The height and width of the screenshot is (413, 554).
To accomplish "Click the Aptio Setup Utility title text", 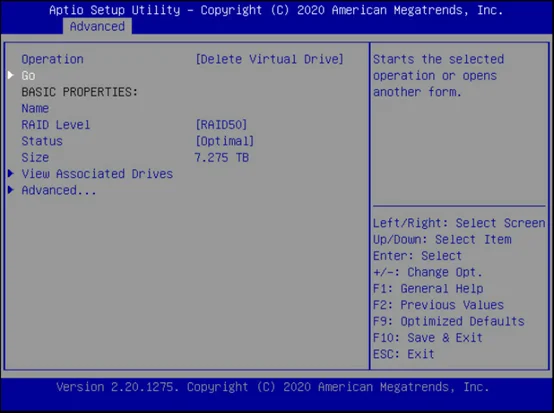I will (276, 10).
